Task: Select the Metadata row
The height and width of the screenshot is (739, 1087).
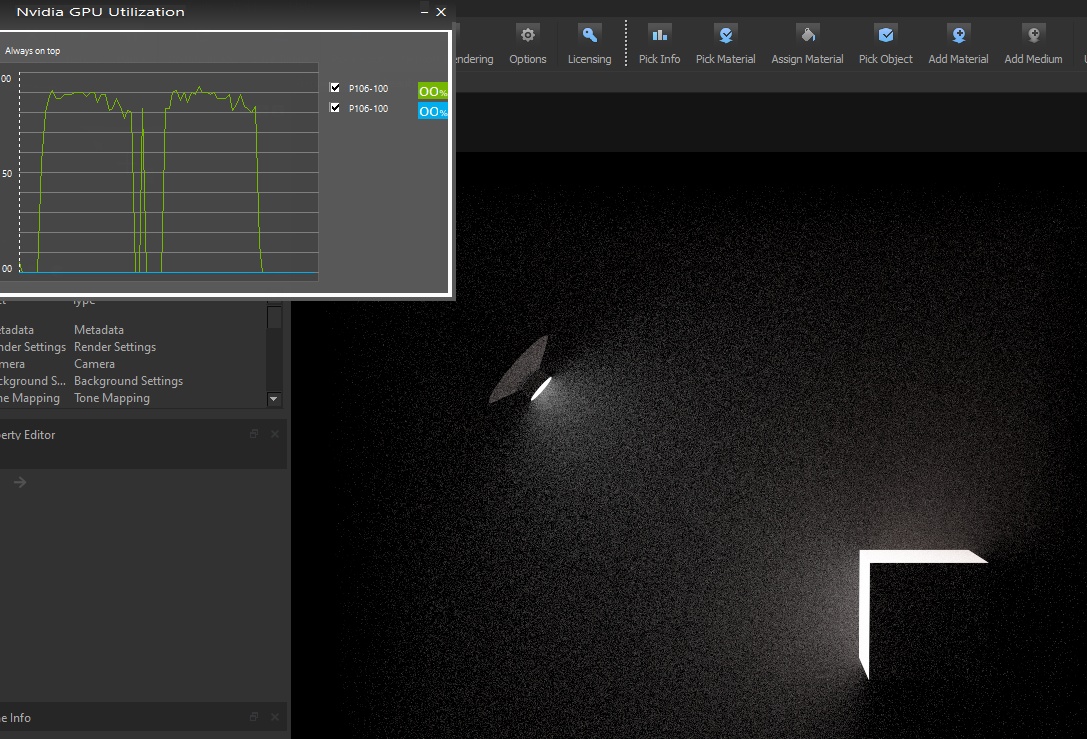Action: (132, 330)
